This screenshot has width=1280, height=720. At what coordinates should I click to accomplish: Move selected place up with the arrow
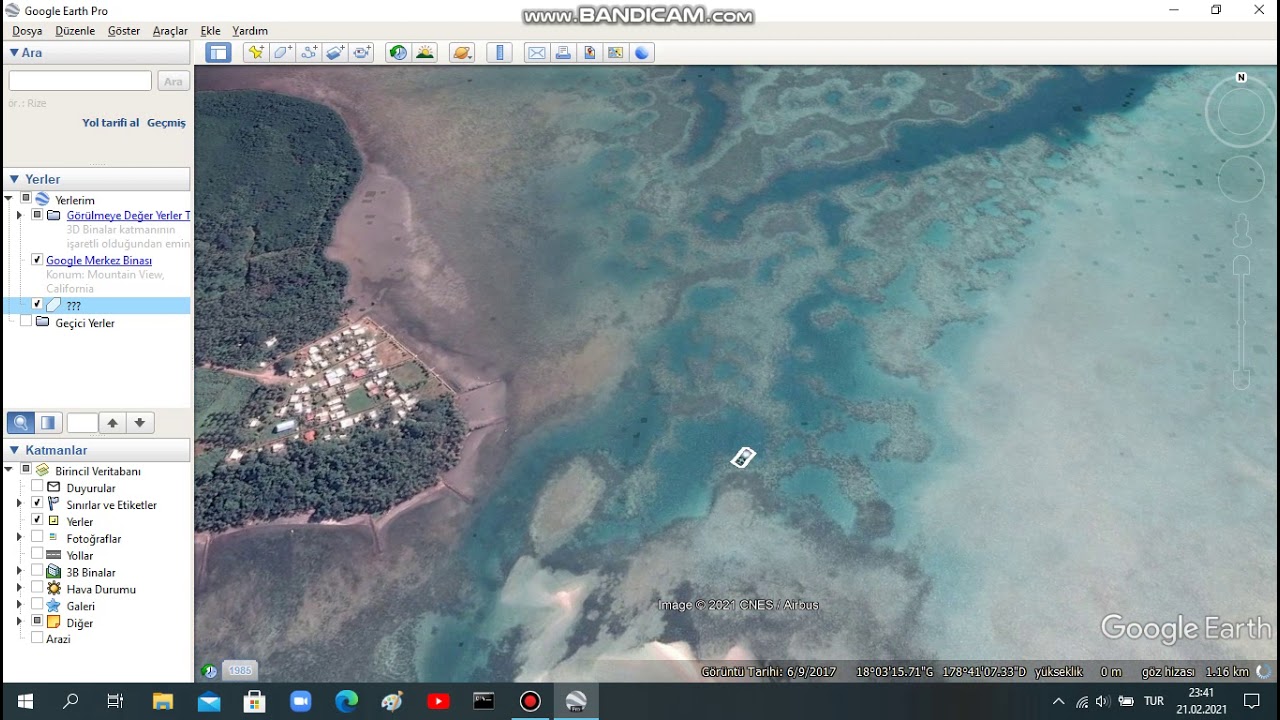(113, 423)
